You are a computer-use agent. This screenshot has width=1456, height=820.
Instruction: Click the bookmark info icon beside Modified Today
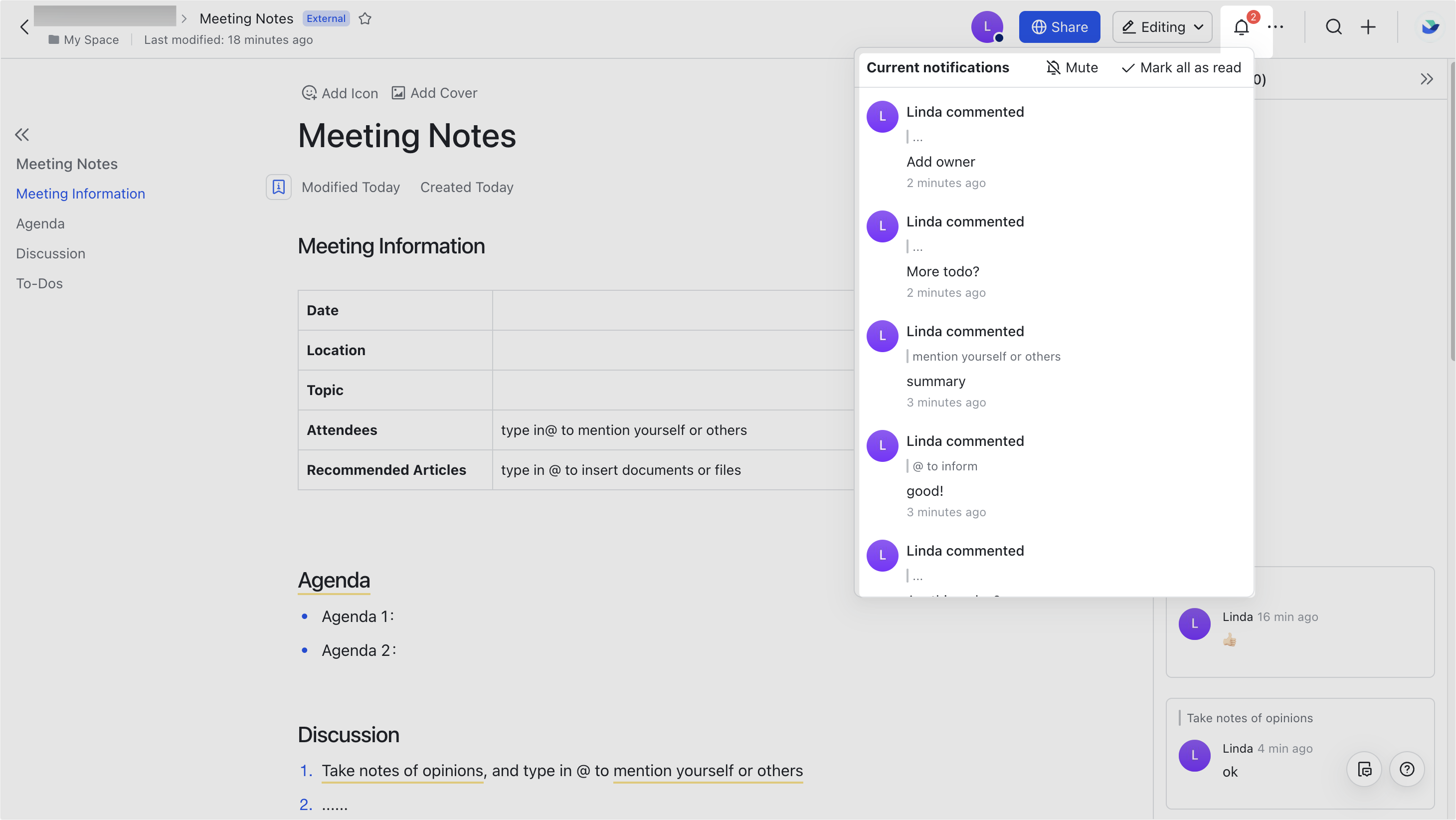point(279,187)
